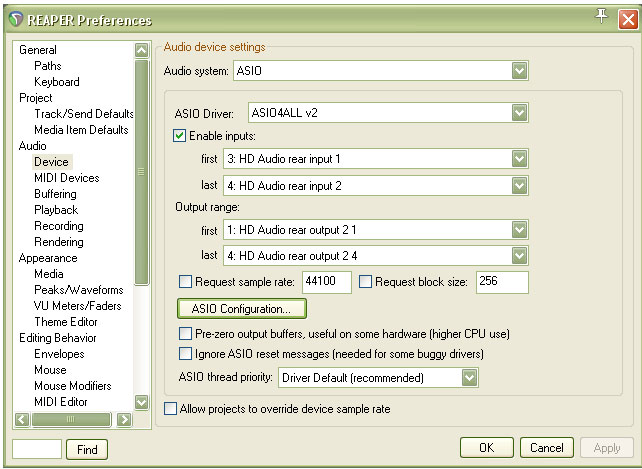Open MIDI Devices settings page
This screenshot has width=642, height=469.
67,178
